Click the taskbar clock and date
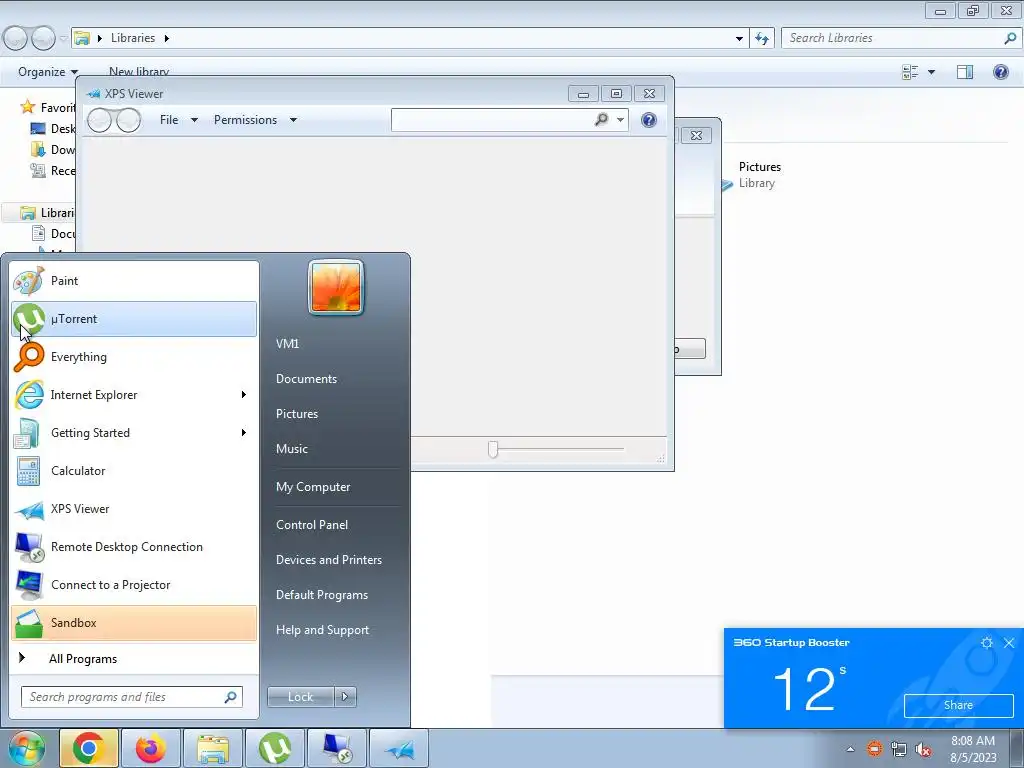This screenshot has height=768, width=1024. [973, 749]
